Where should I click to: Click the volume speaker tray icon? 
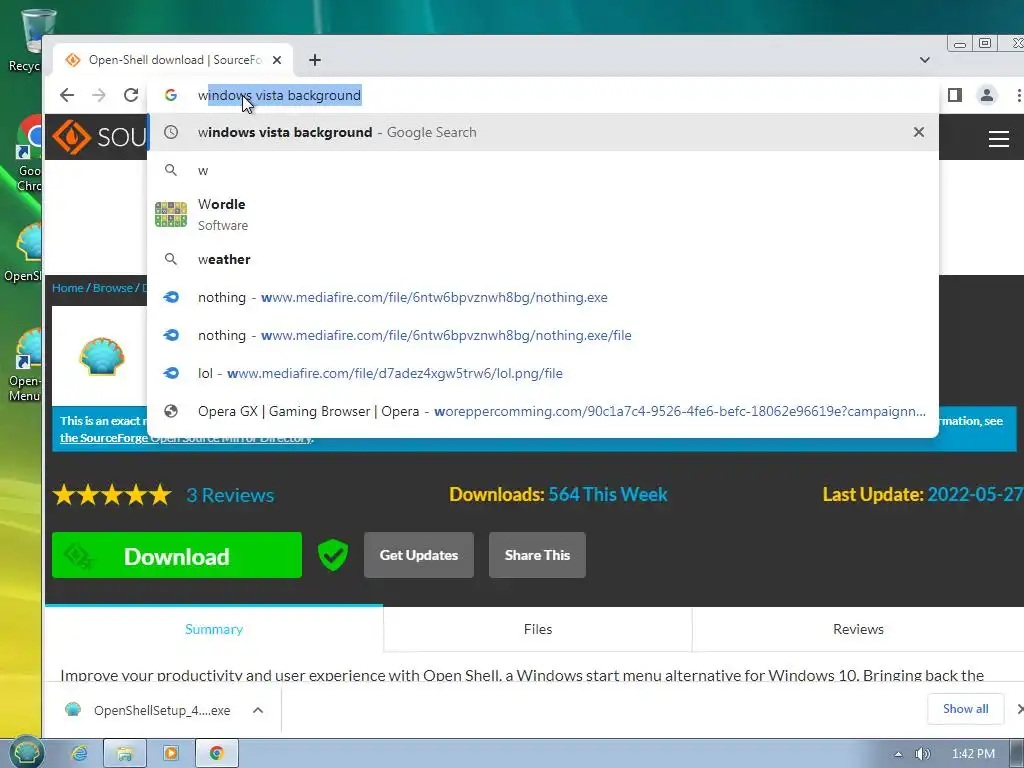click(x=921, y=754)
